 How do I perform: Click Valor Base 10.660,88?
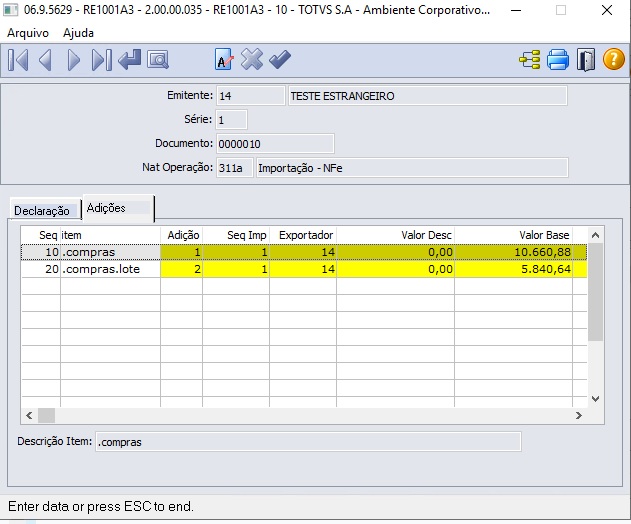click(x=513, y=252)
